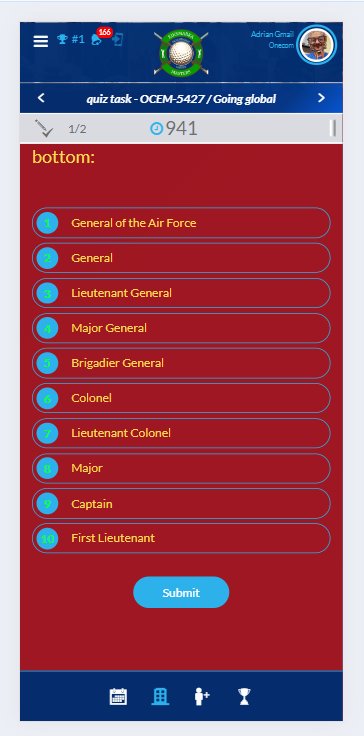
Task: Click the Submit button
Action: (x=181, y=592)
